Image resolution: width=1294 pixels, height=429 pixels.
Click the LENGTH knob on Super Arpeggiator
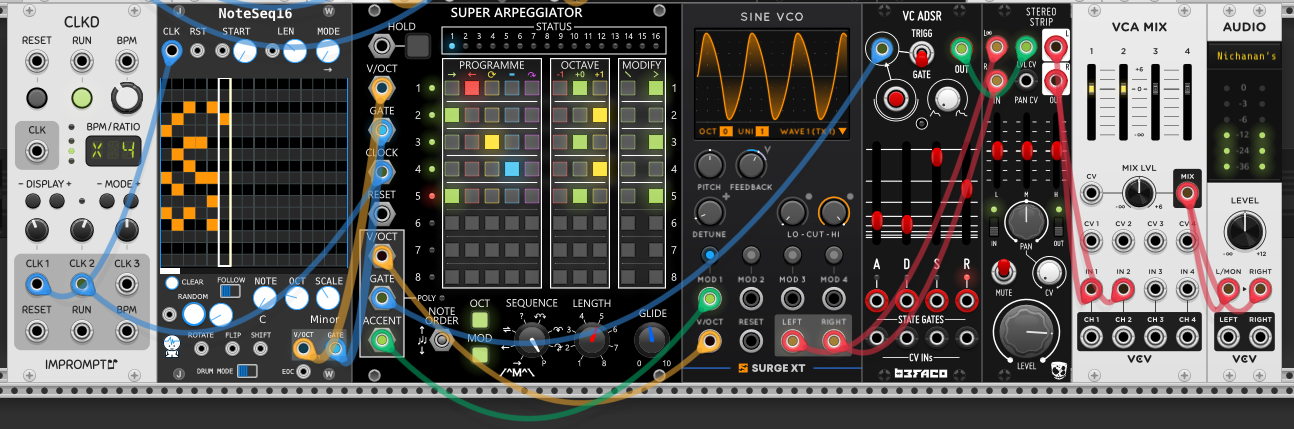coord(591,341)
